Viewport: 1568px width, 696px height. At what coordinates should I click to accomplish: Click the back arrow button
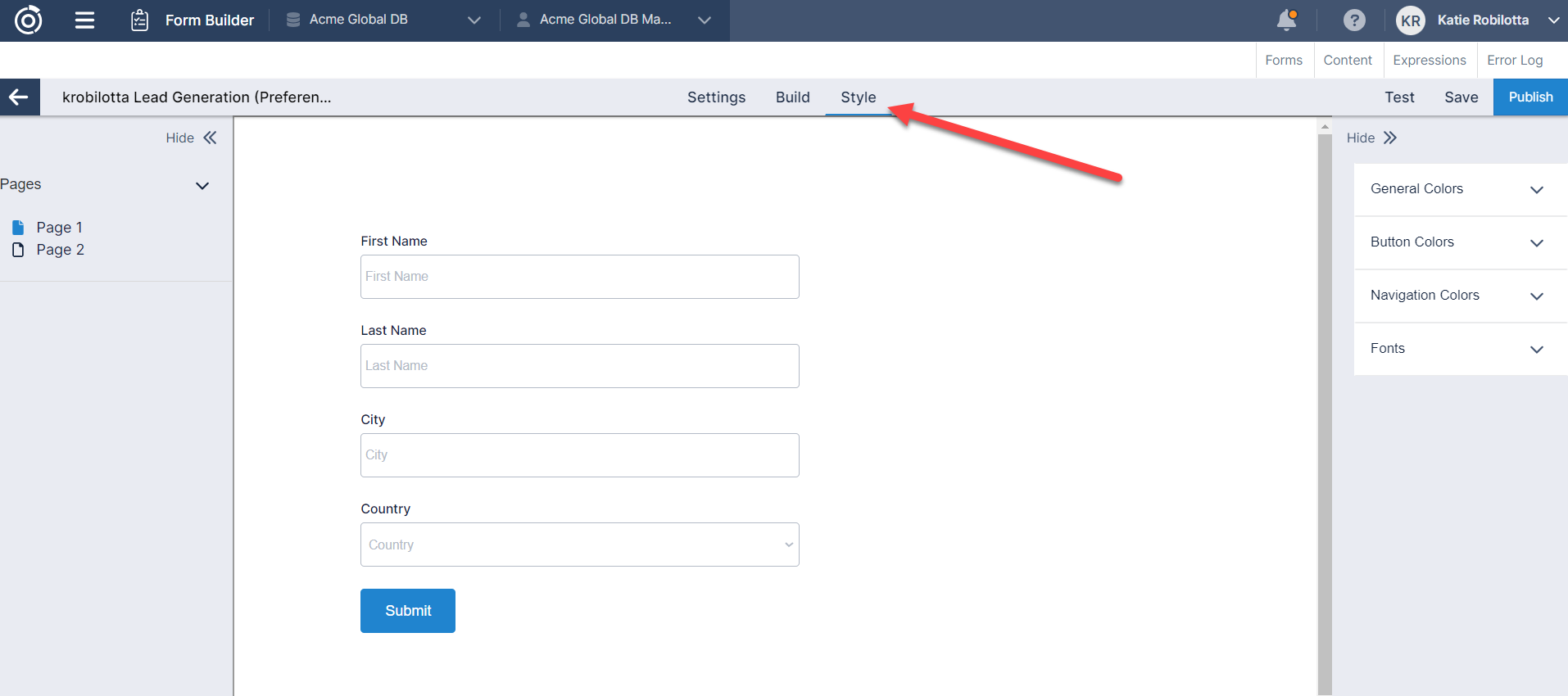tap(20, 97)
